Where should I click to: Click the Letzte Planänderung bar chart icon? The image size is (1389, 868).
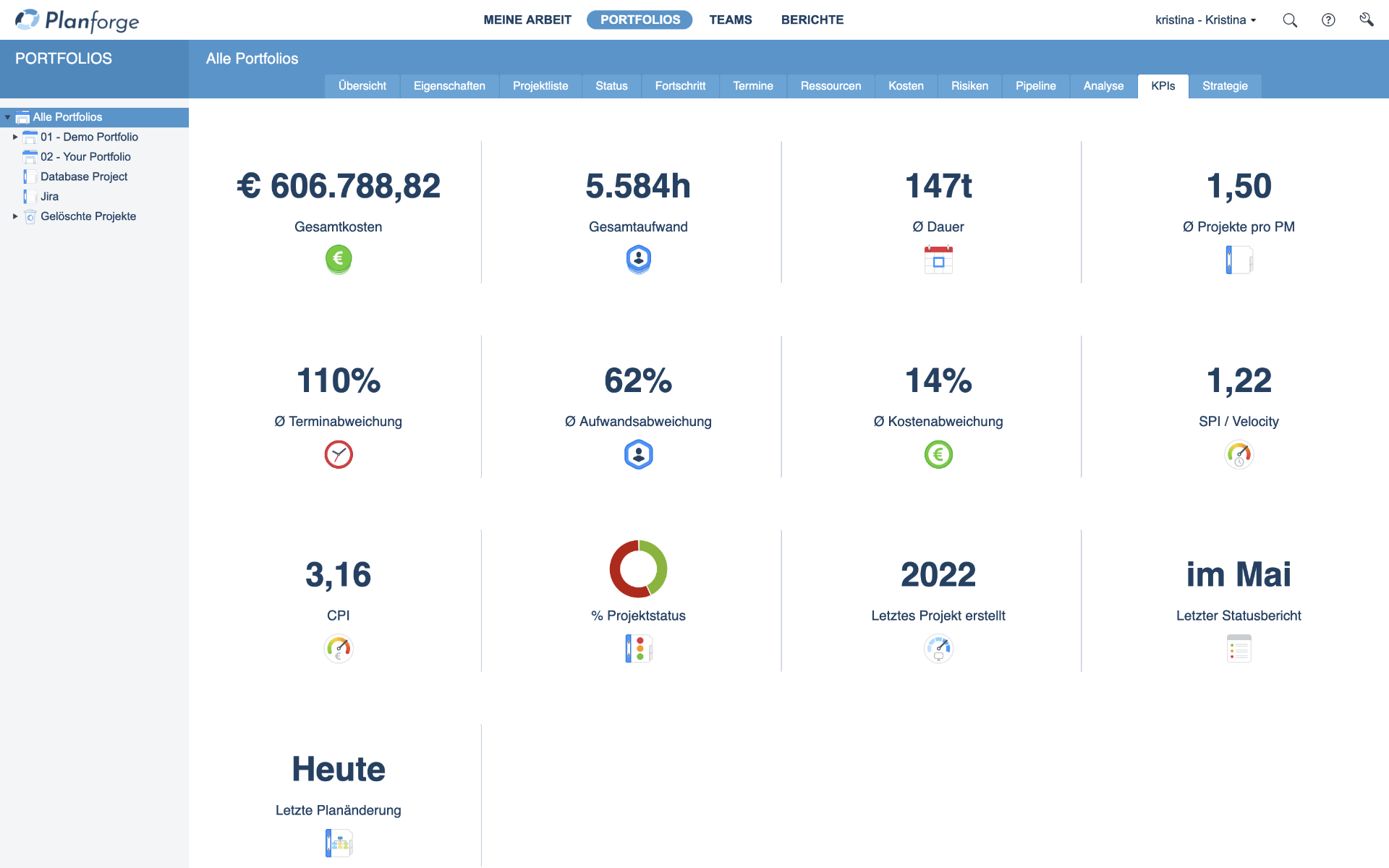pyautogui.click(x=338, y=842)
